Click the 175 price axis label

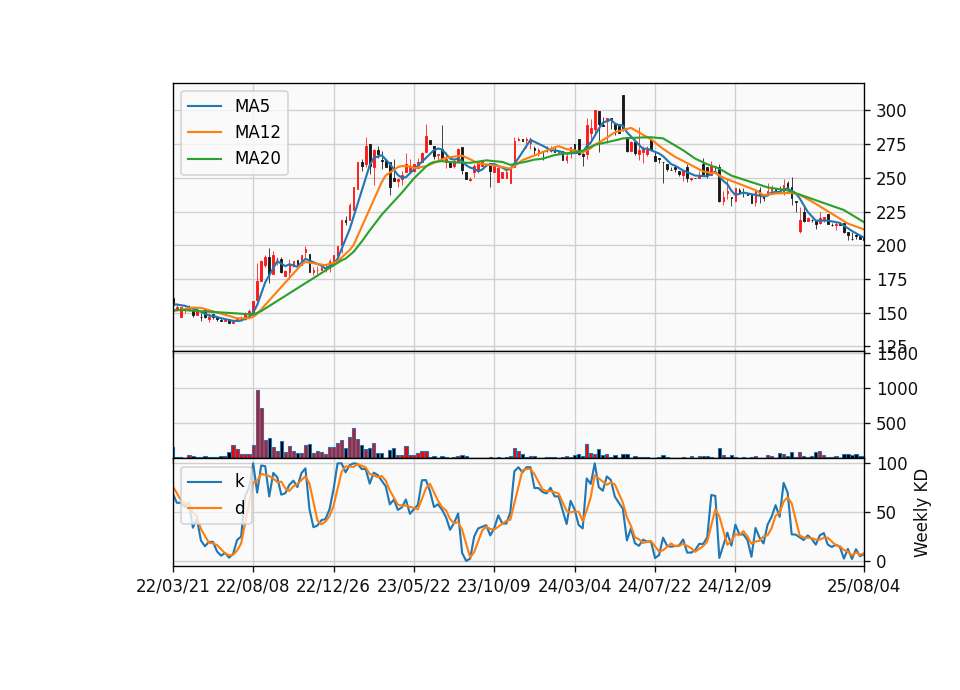891,280
